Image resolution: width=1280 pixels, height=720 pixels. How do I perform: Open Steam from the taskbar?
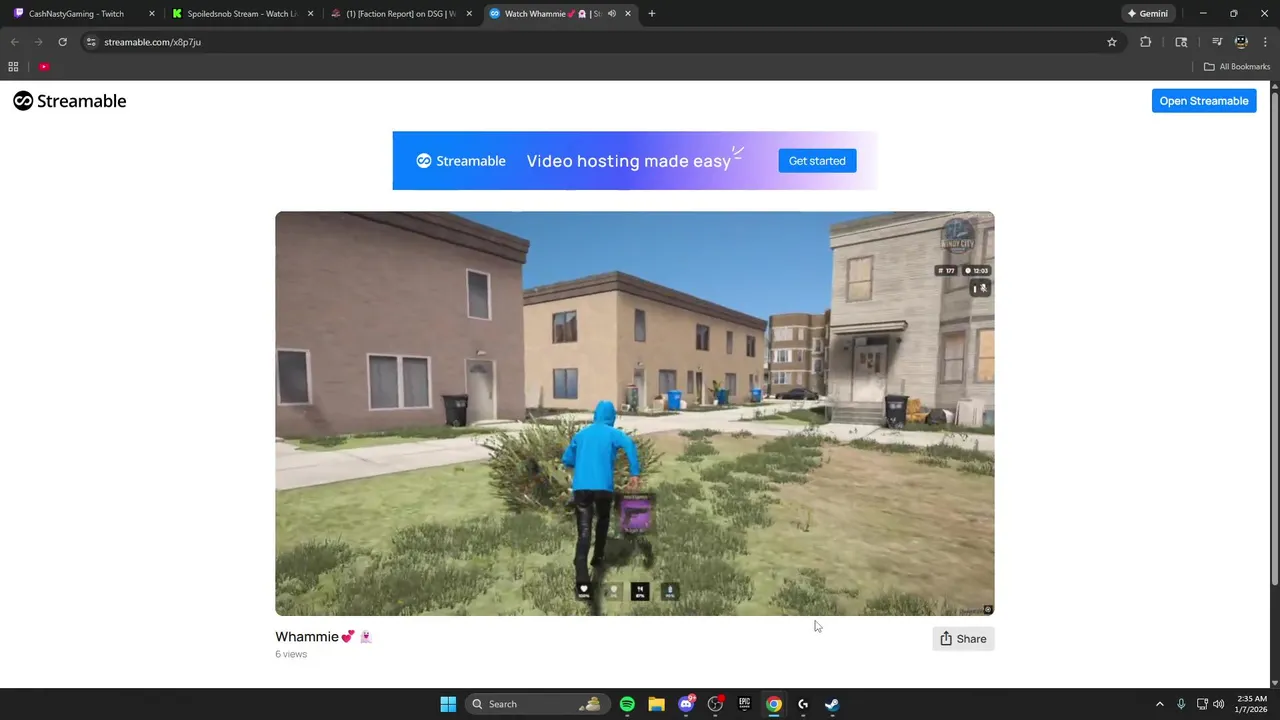pos(832,704)
